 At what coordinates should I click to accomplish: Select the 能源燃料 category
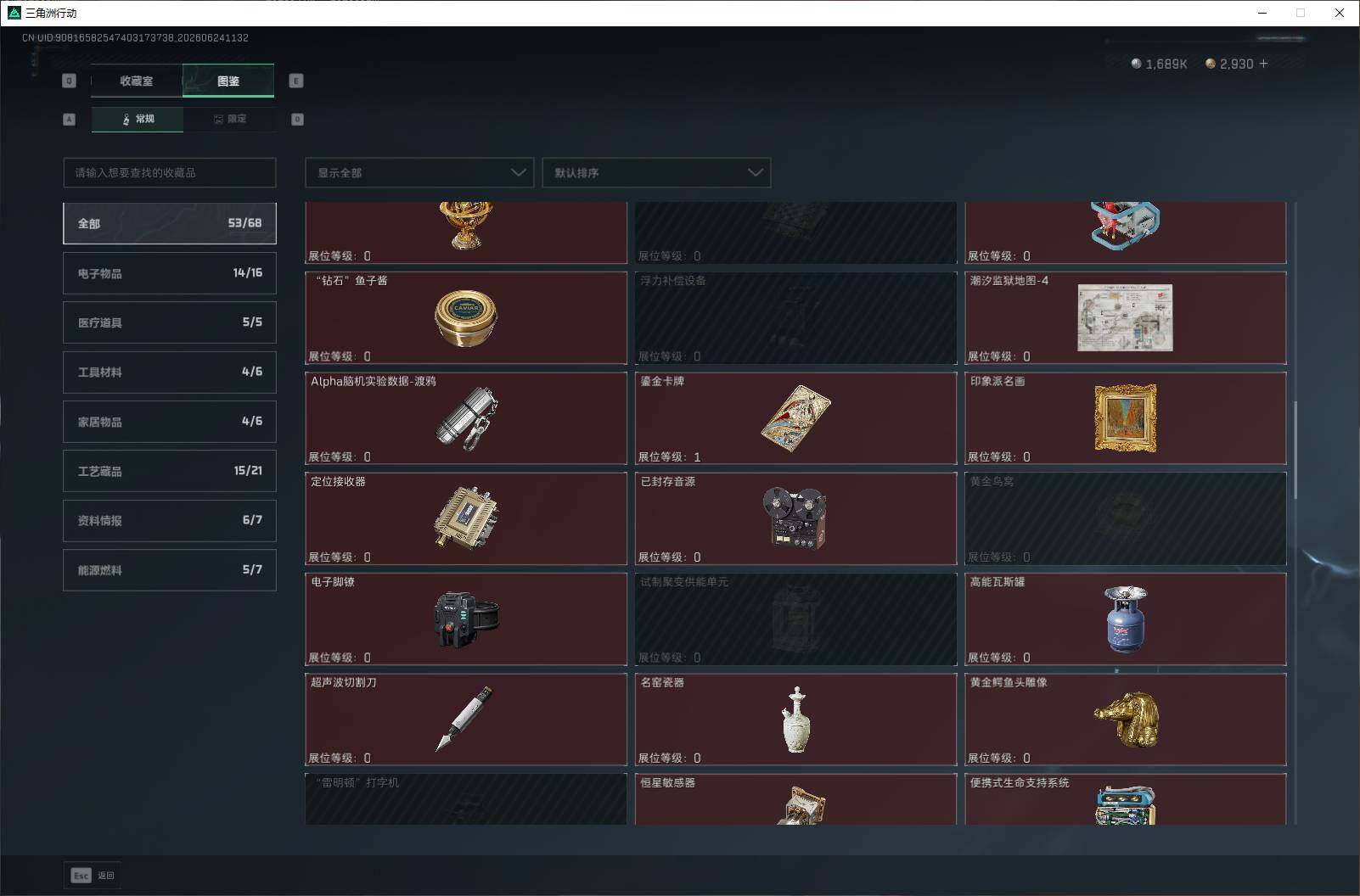tap(170, 570)
